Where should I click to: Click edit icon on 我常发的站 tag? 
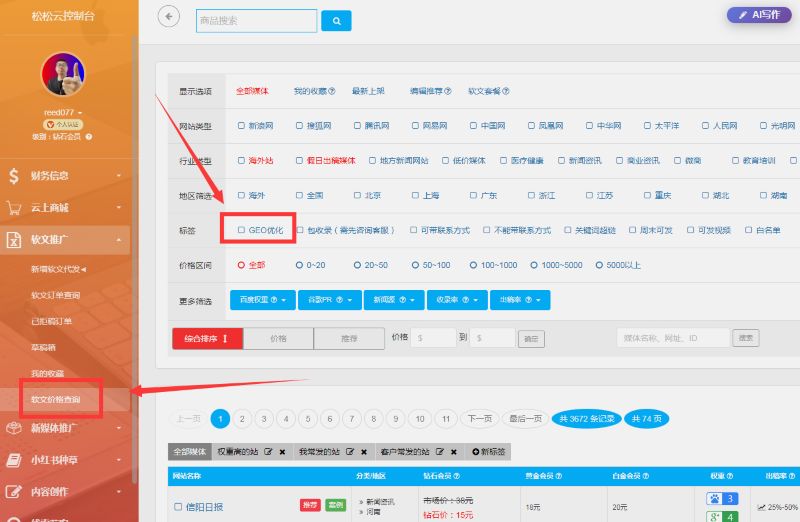(350, 452)
